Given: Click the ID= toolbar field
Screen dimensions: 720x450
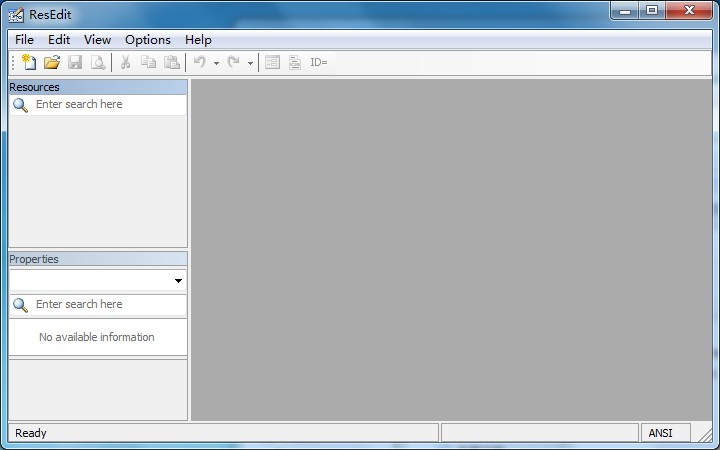Looking at the screenshot, I should click(x=319, y=62).
